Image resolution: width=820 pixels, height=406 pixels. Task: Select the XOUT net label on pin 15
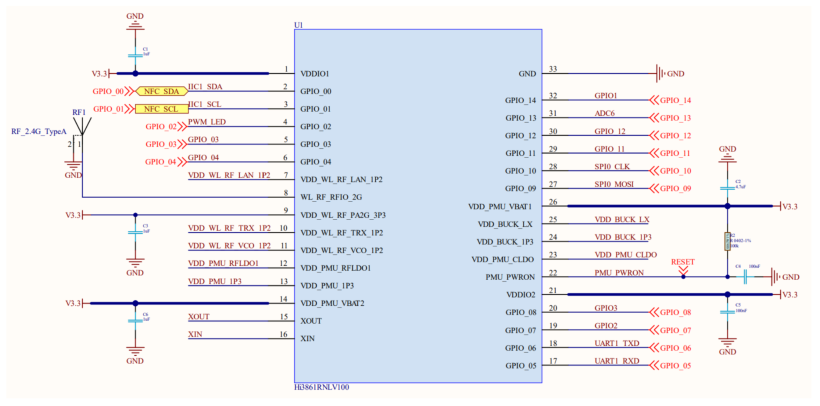[x=198, y=316]
